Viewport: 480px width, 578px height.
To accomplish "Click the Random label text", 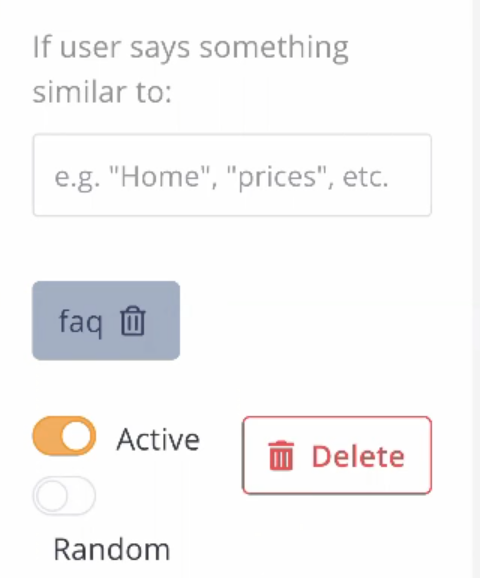I will (x=112, y=549).
